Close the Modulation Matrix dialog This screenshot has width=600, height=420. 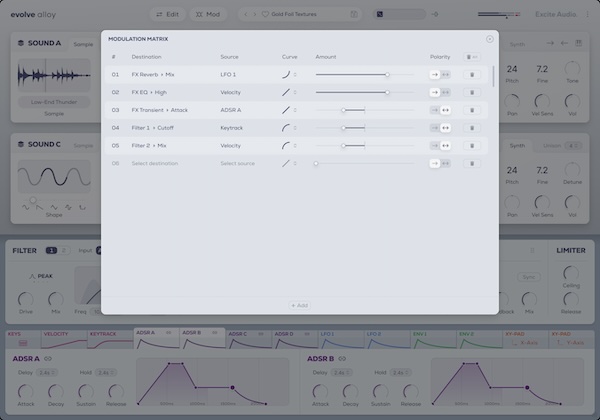489,39
